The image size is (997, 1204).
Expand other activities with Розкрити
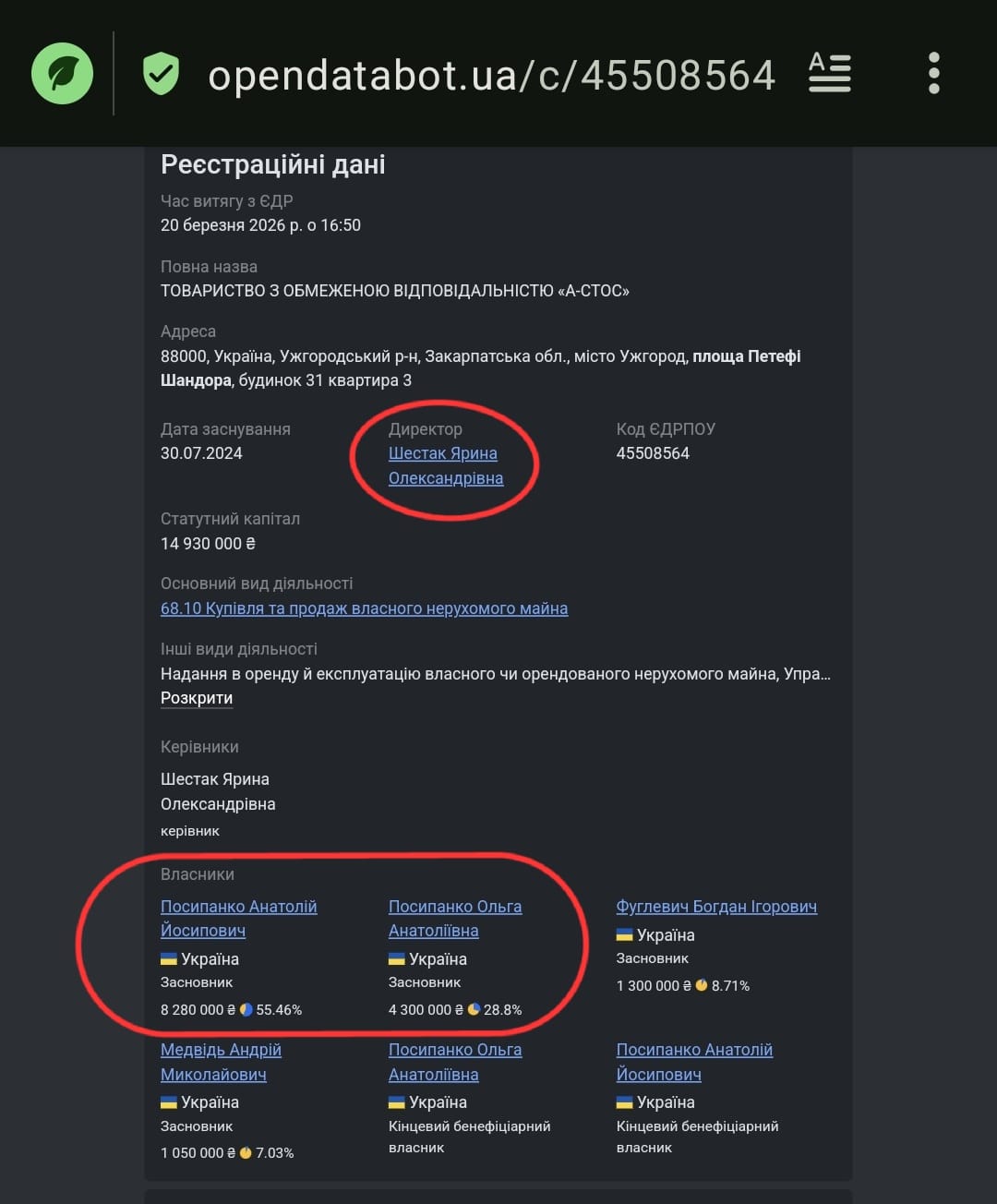click(197, 698)
